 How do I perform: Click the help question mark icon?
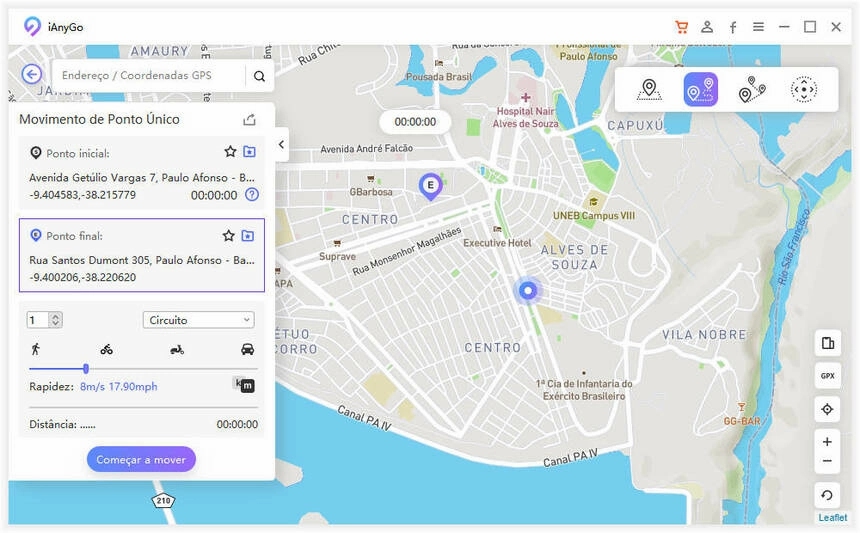pyautogui.click(x=252, y=194)
